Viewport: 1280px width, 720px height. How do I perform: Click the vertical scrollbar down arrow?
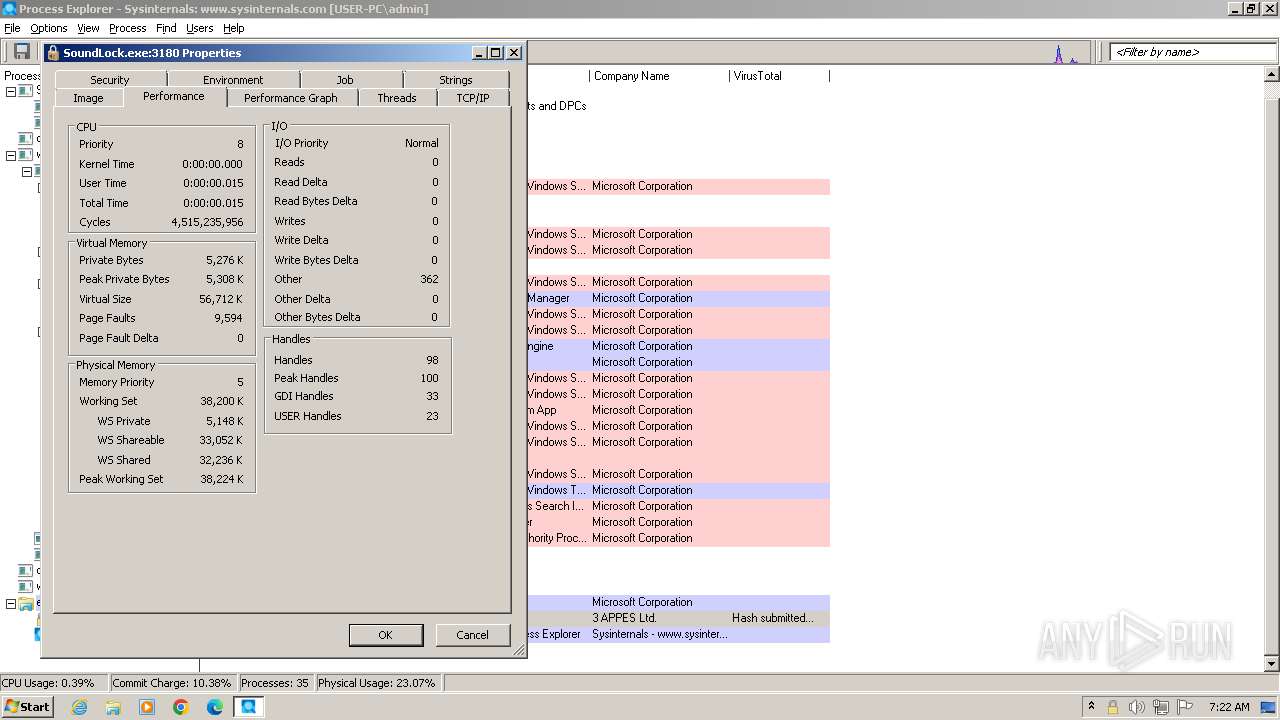tap(1272, 663)
